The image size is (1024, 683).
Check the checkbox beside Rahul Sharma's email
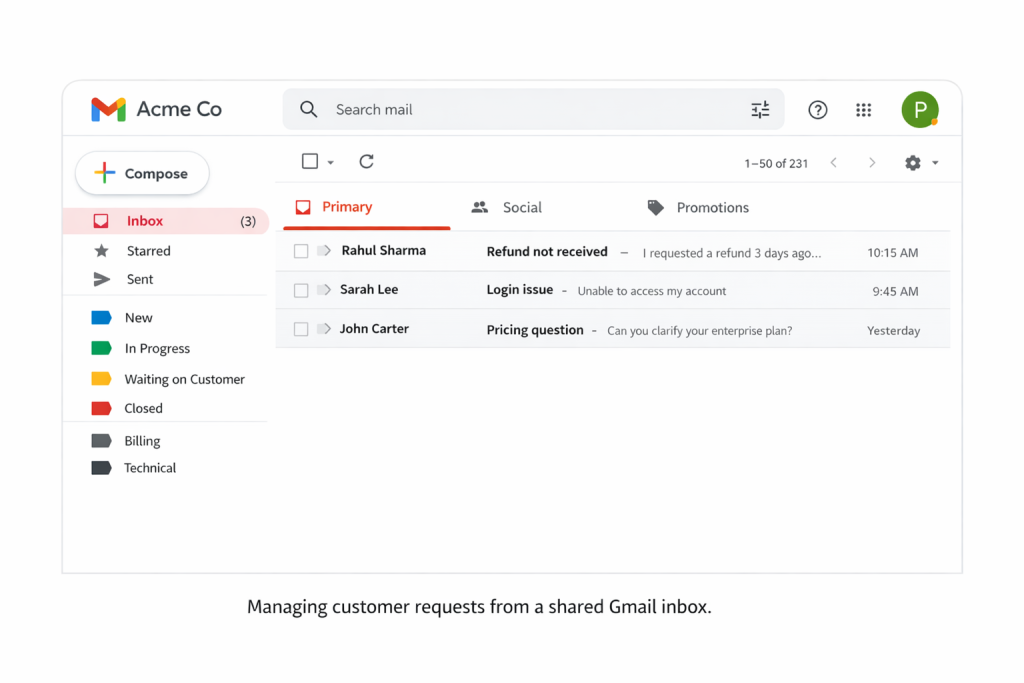[301, 251]
